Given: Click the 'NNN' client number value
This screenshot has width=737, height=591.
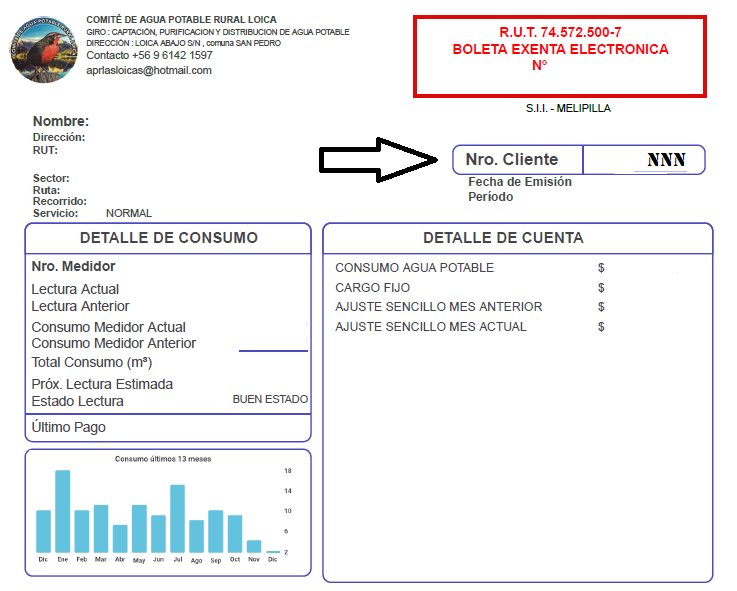Looking at the screenshot, I should pos(666,160).
